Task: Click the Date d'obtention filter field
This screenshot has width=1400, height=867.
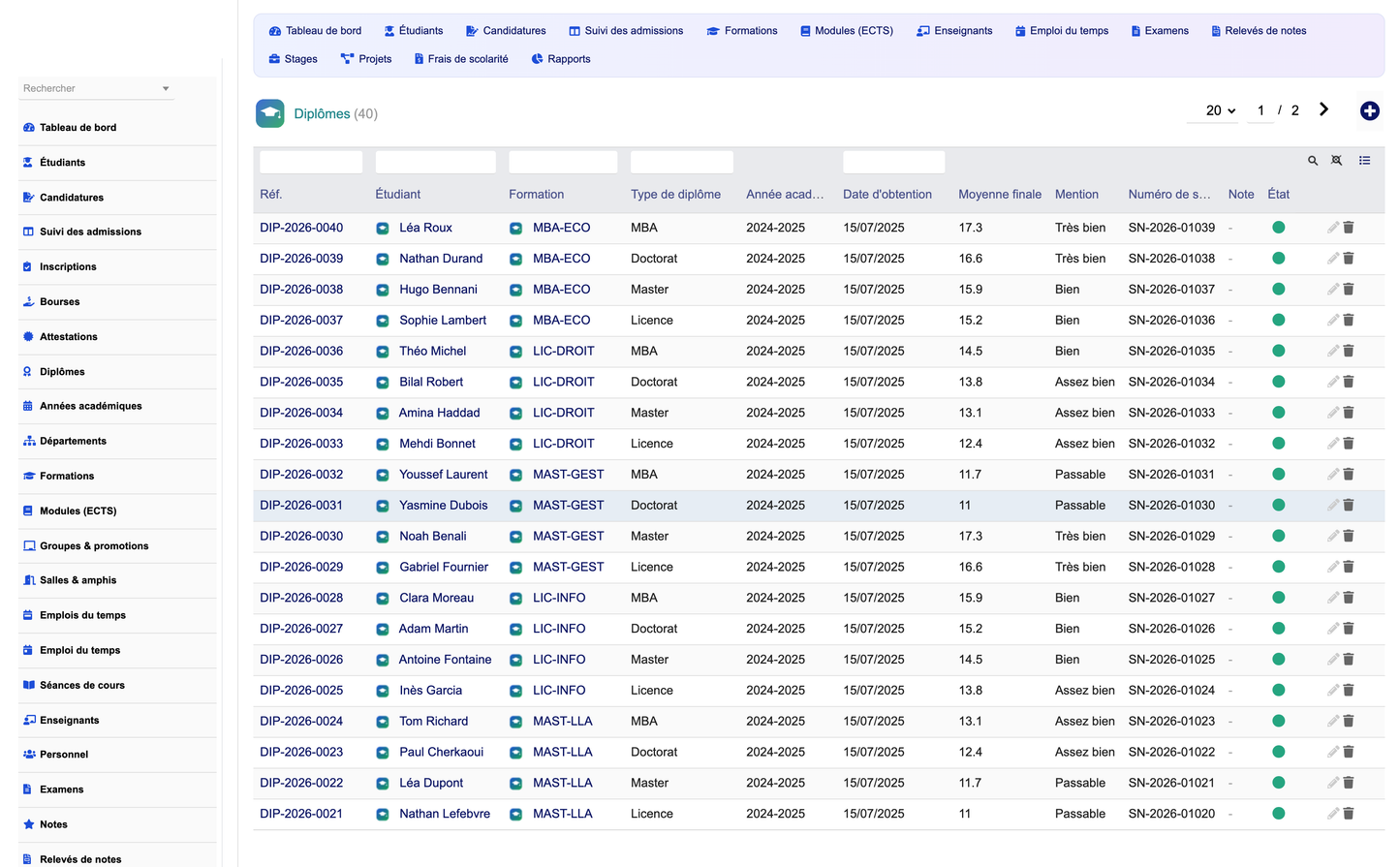Action: pyautogui.click(x=893, y=162)
